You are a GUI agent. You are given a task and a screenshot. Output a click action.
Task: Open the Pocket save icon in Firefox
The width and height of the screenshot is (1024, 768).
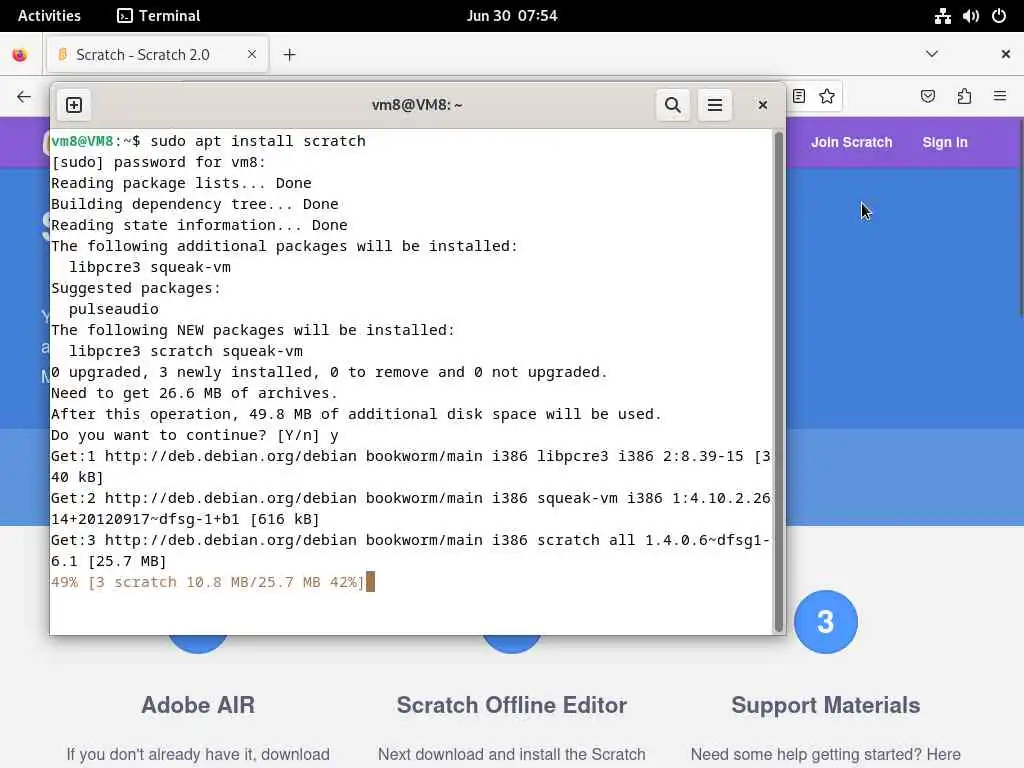pos(927,97)
